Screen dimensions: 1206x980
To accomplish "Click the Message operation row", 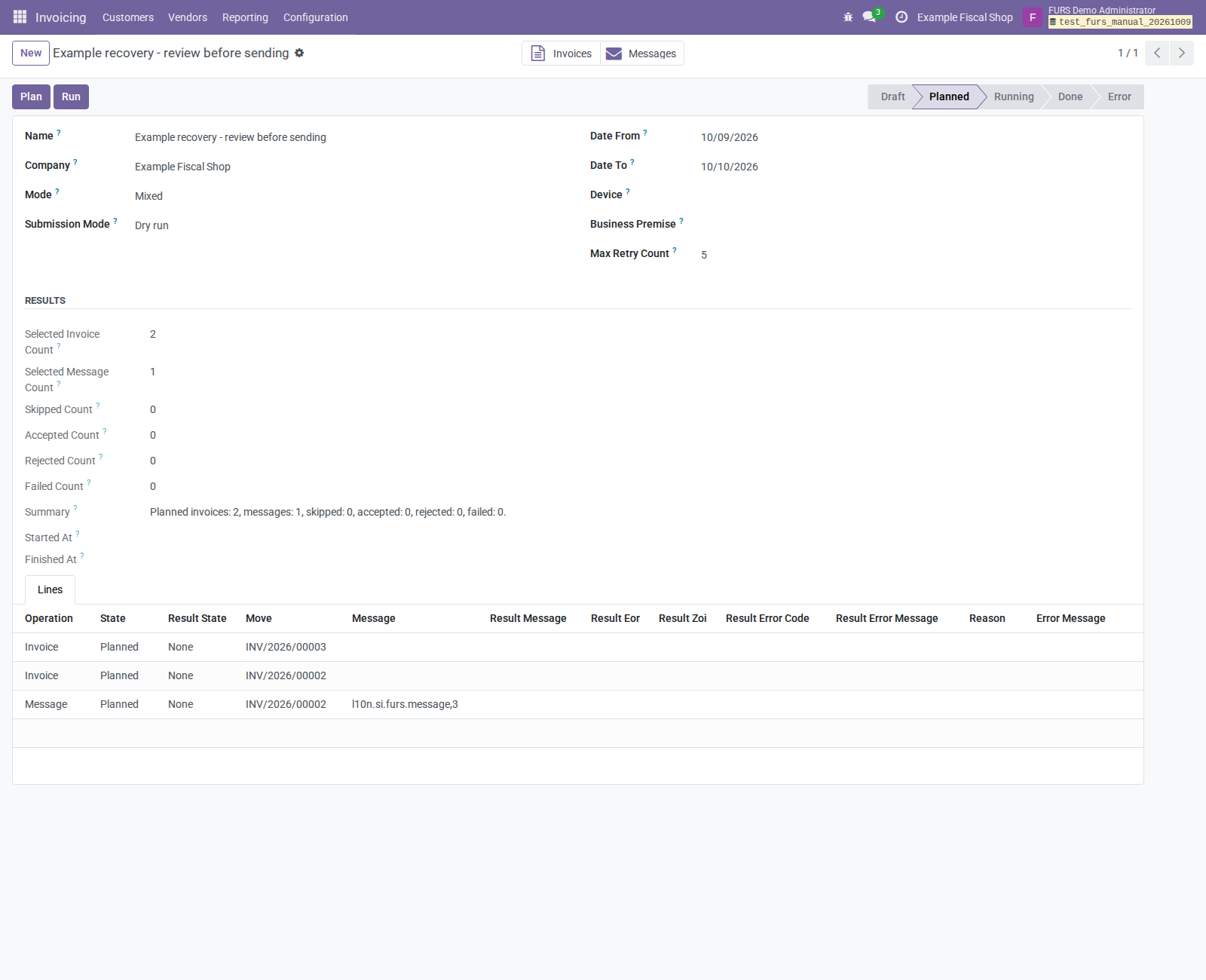I will [578, 704].
